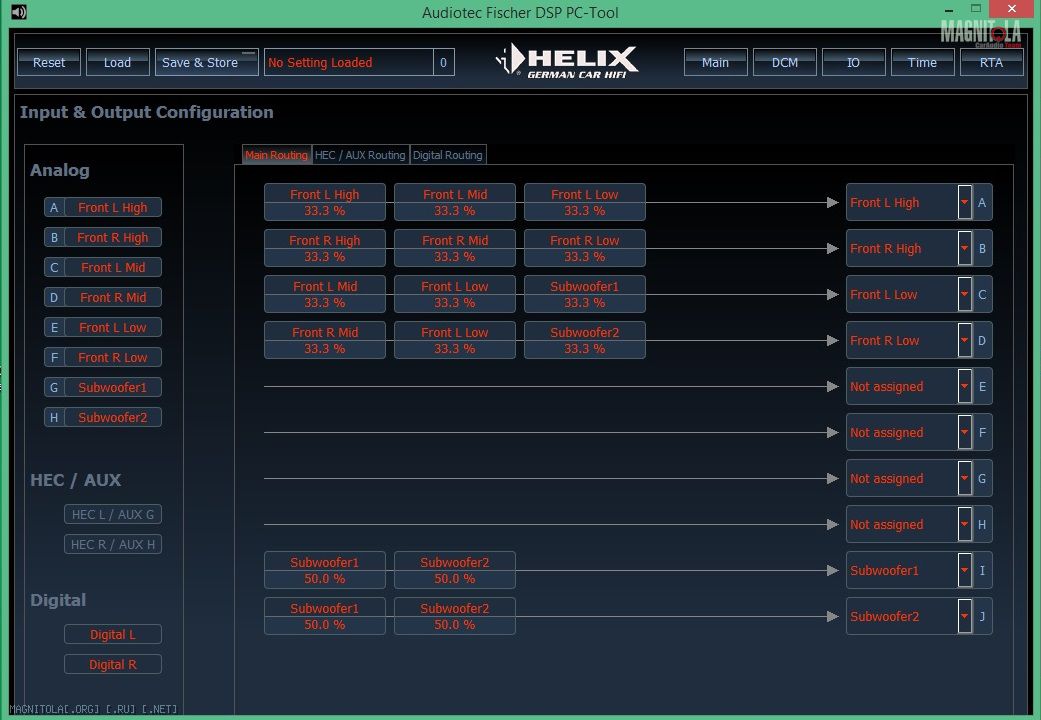The height and width of the screenshot is (720, 1041).
Task: Open dropdown arrow for output A Front L High
Action: pos(964,202)
